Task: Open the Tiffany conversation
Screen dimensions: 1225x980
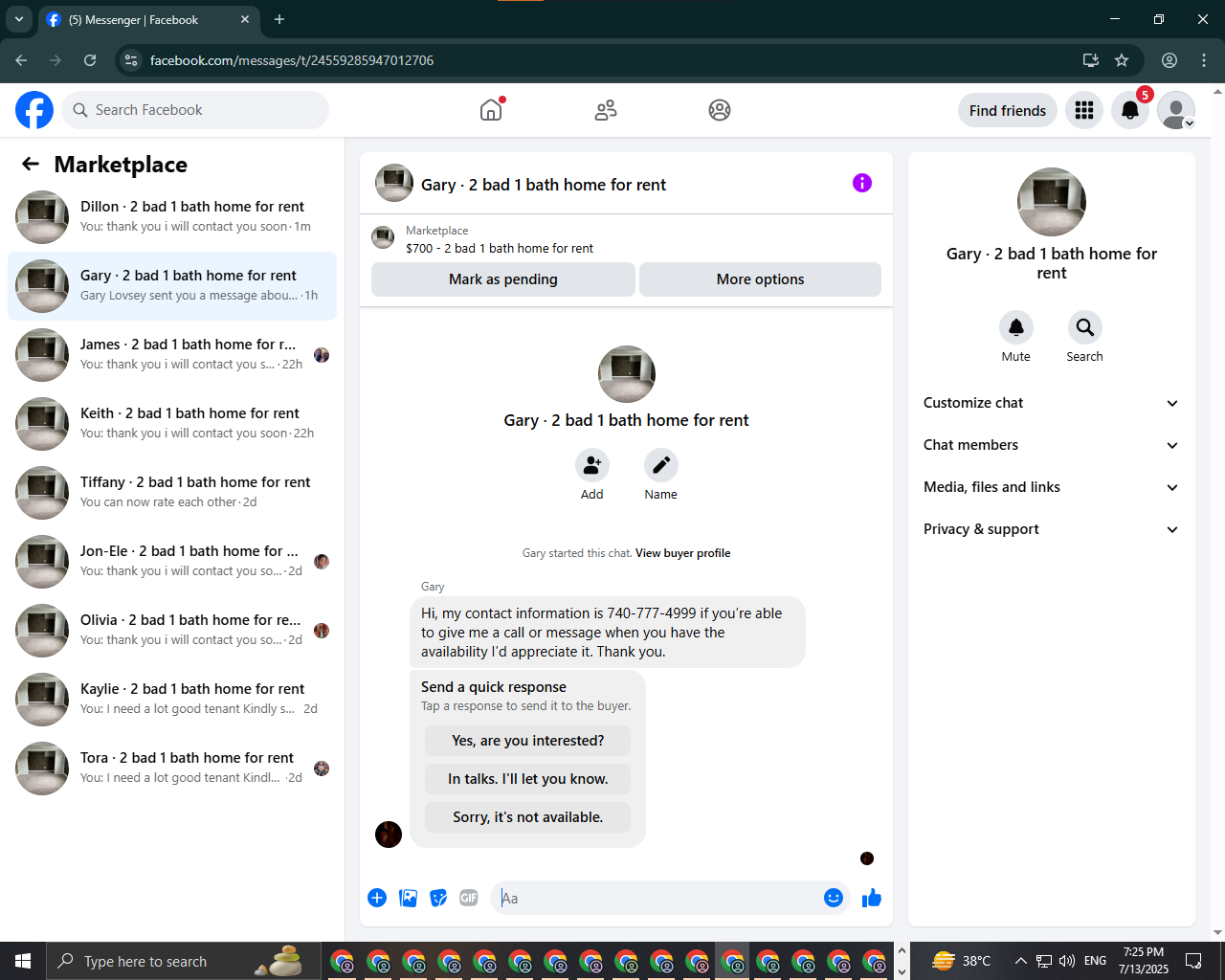Action: pos(172,493)
